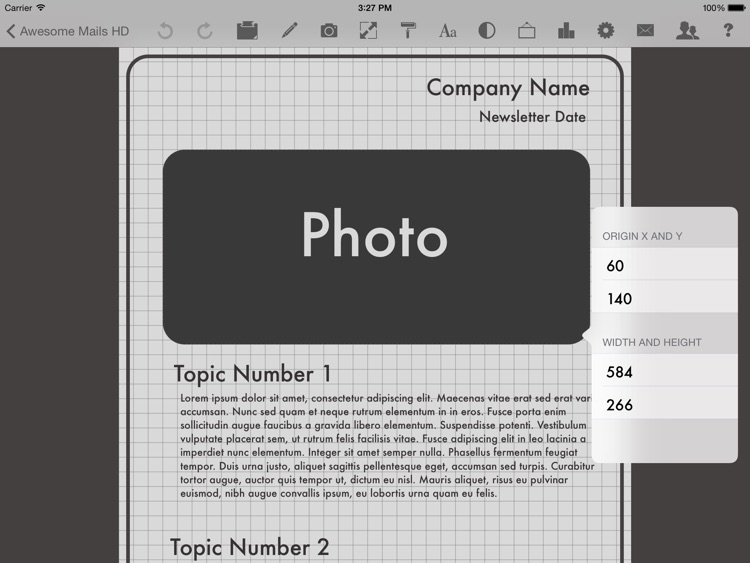Go back to Awesome Mails HD
Screen dimensions: 750x563
pyautogui.click(x=67, y=32)
